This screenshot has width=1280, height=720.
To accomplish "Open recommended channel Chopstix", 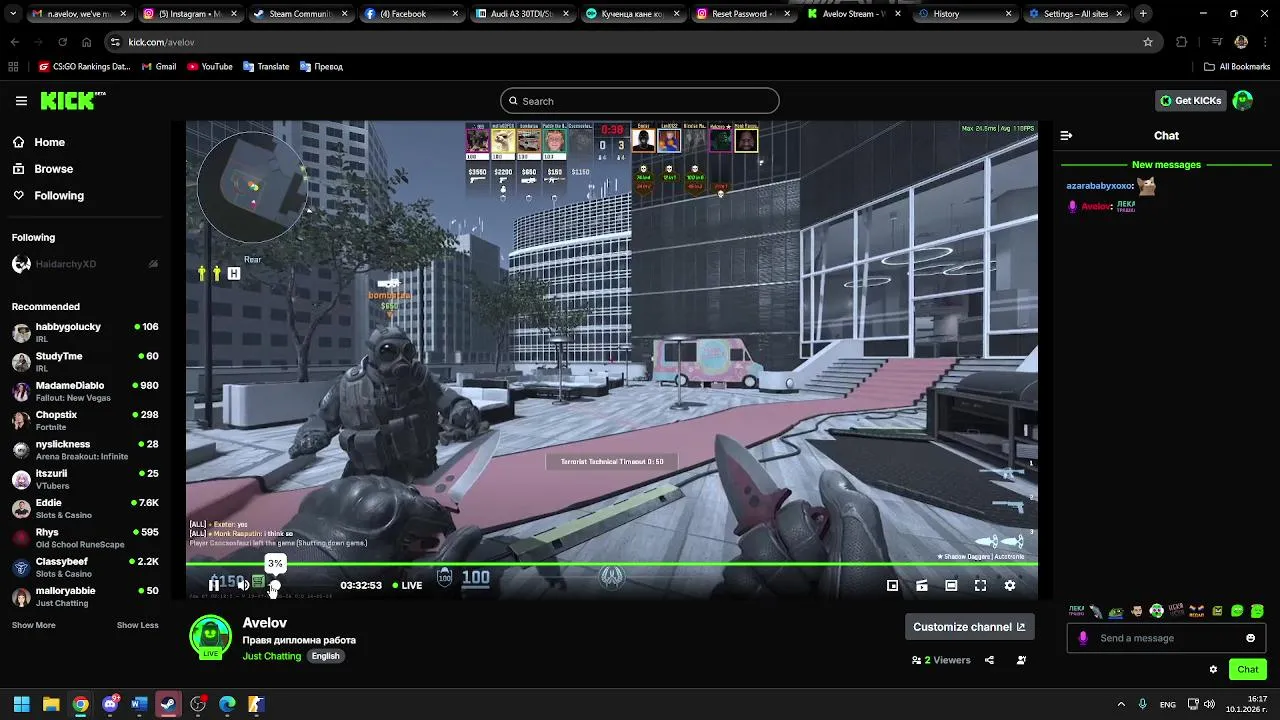I will point(85,421).
